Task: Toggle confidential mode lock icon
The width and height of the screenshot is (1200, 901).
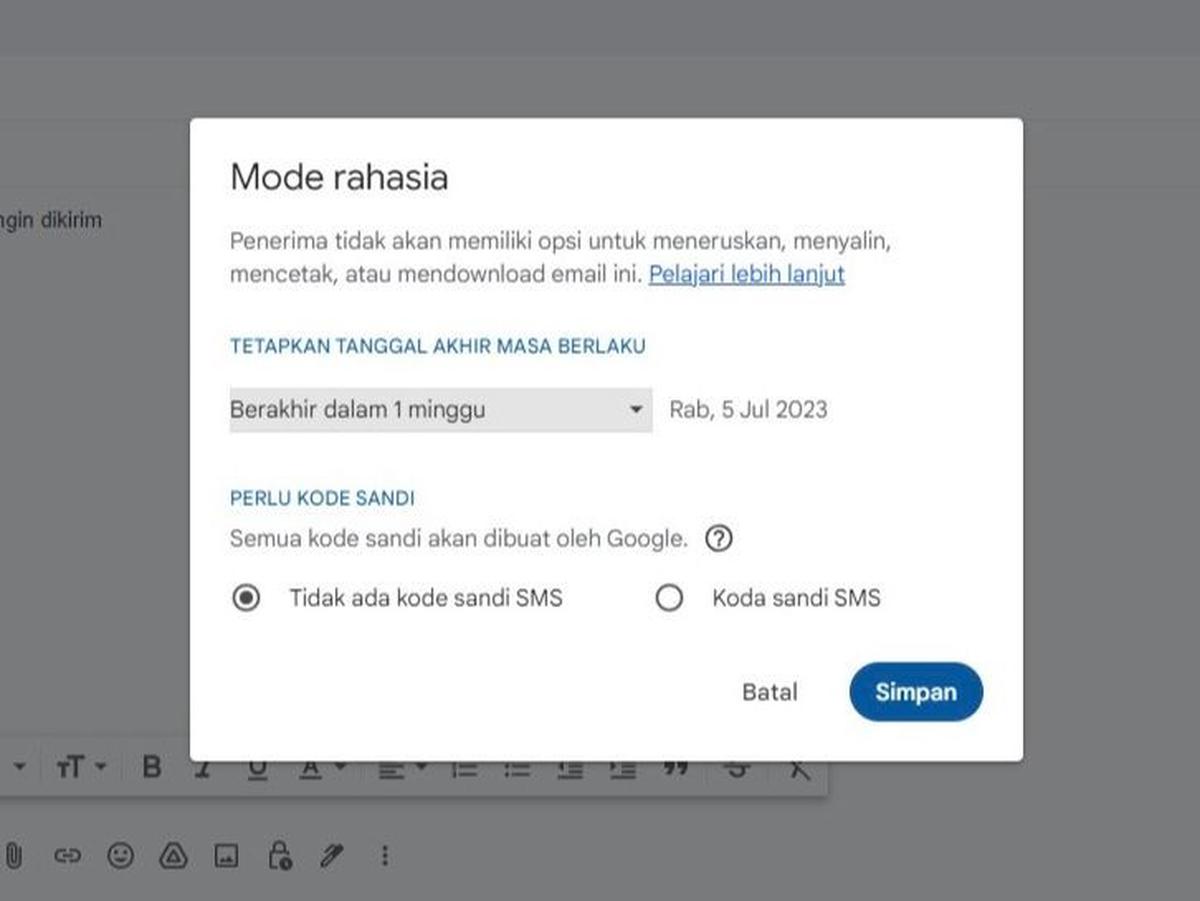Action: click(279, 855)
